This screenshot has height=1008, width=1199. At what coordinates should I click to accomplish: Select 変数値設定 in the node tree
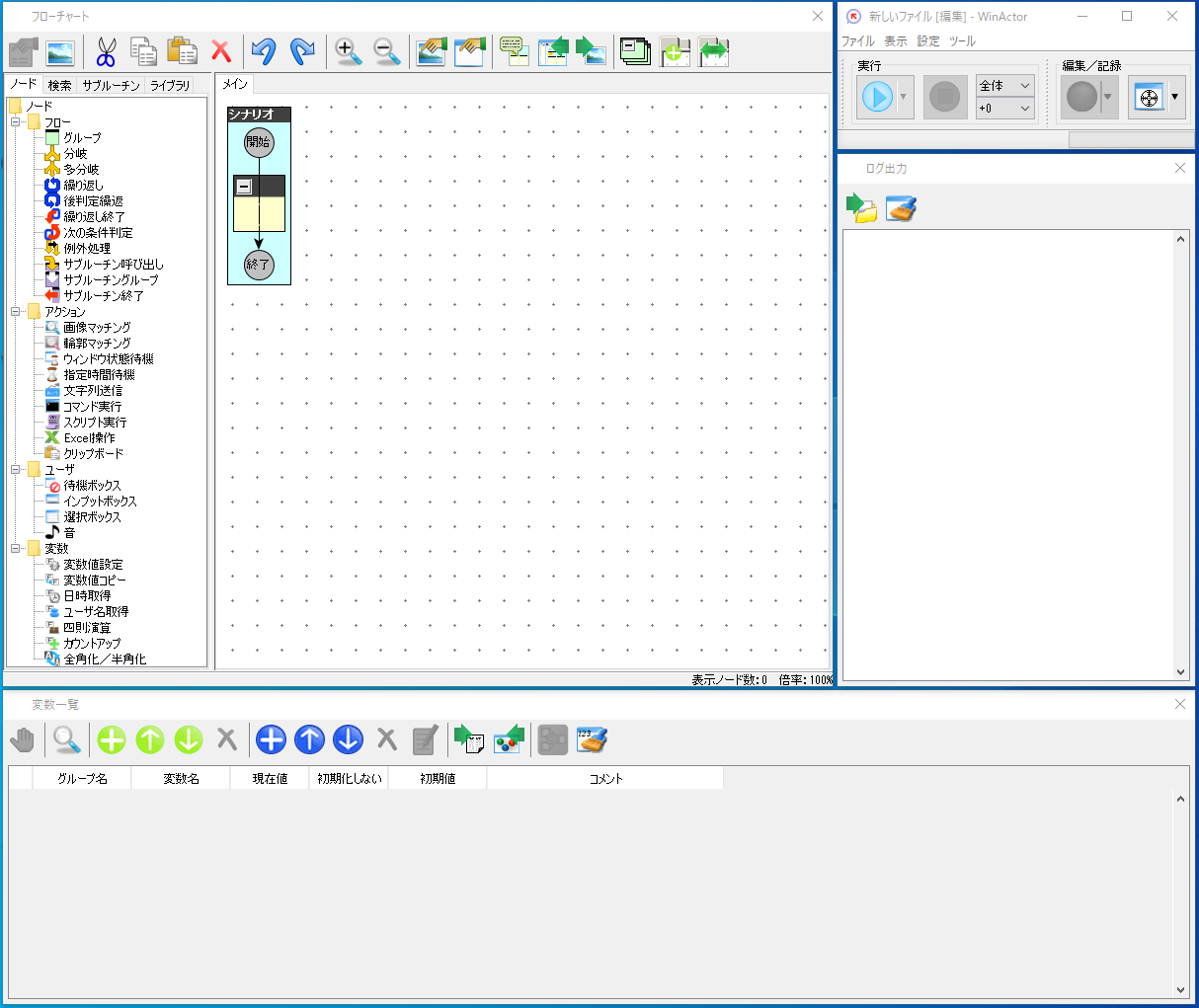point(93,565)
